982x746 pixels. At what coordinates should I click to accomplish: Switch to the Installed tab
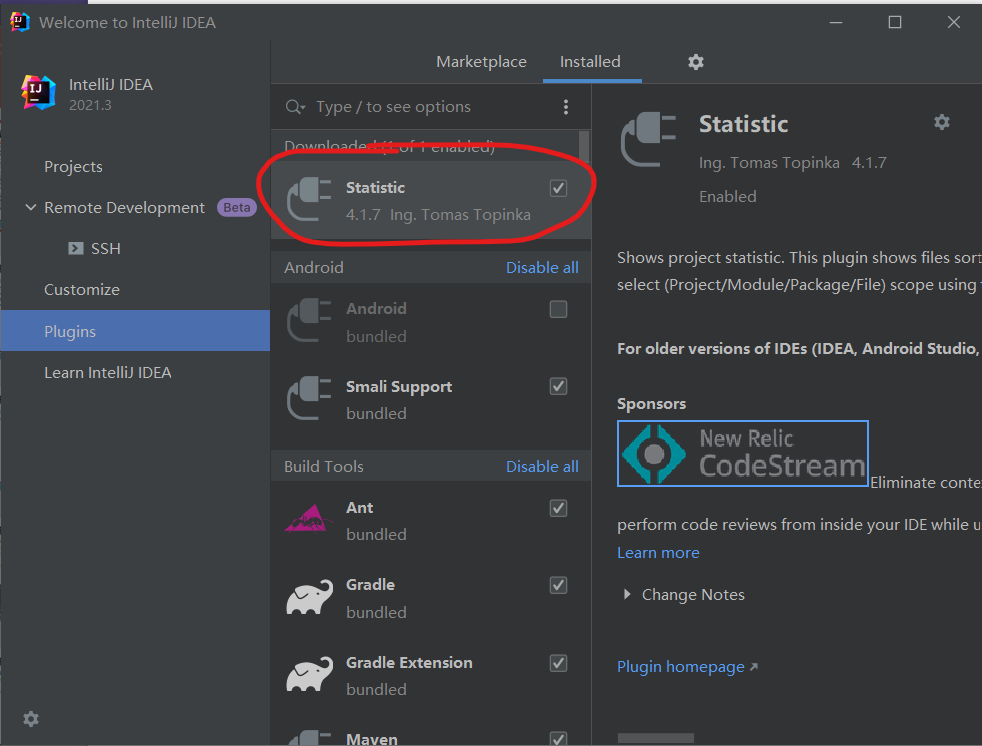point(590,61)
